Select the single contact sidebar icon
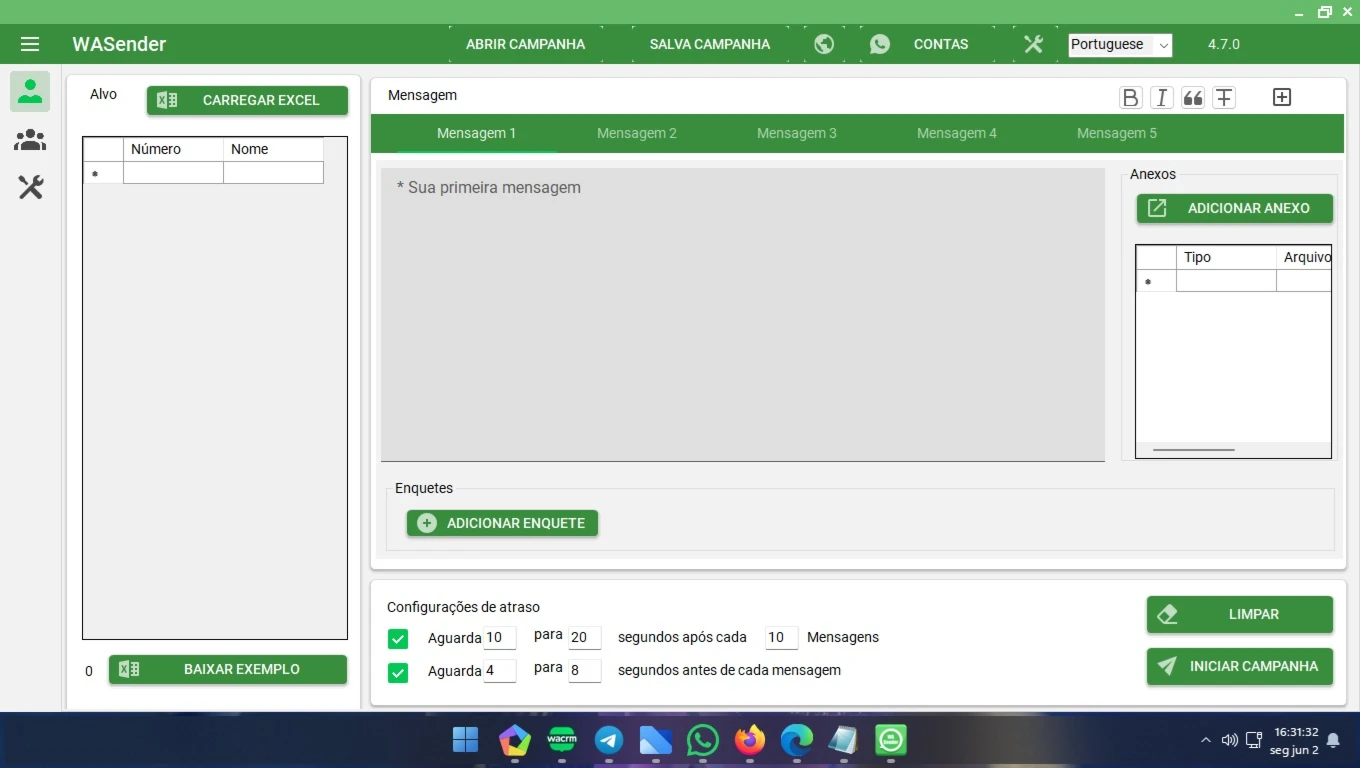The height and width of the screenshot is (768, 1360). click(x=30, y=91)
